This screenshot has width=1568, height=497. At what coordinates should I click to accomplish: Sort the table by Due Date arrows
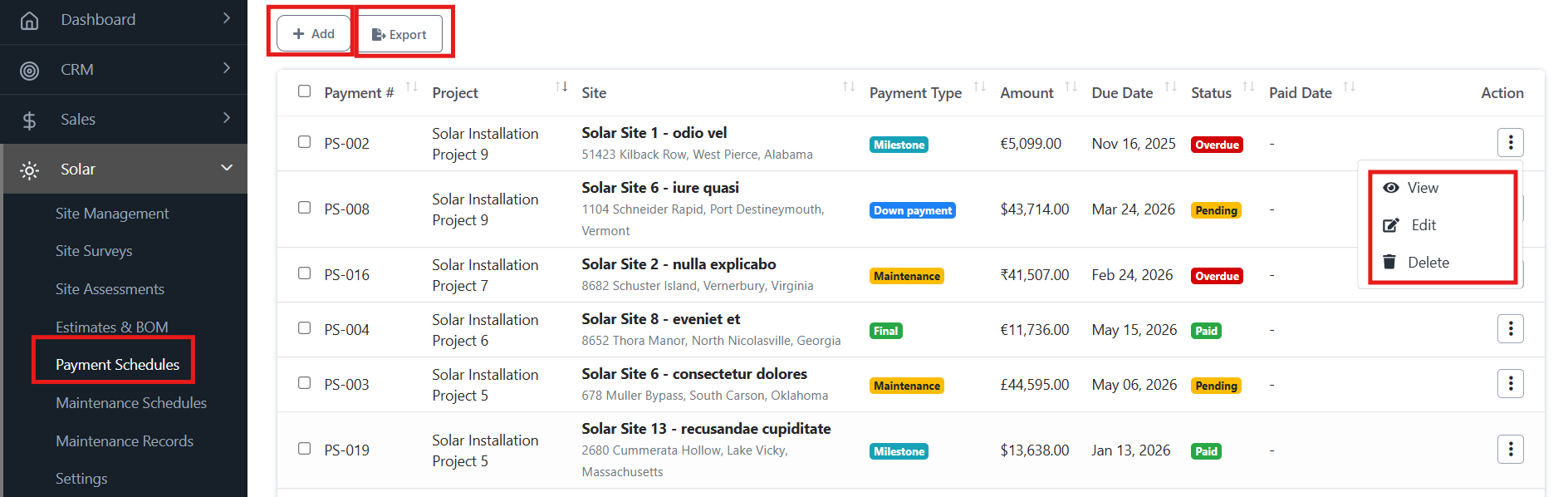coord(1170,87)
